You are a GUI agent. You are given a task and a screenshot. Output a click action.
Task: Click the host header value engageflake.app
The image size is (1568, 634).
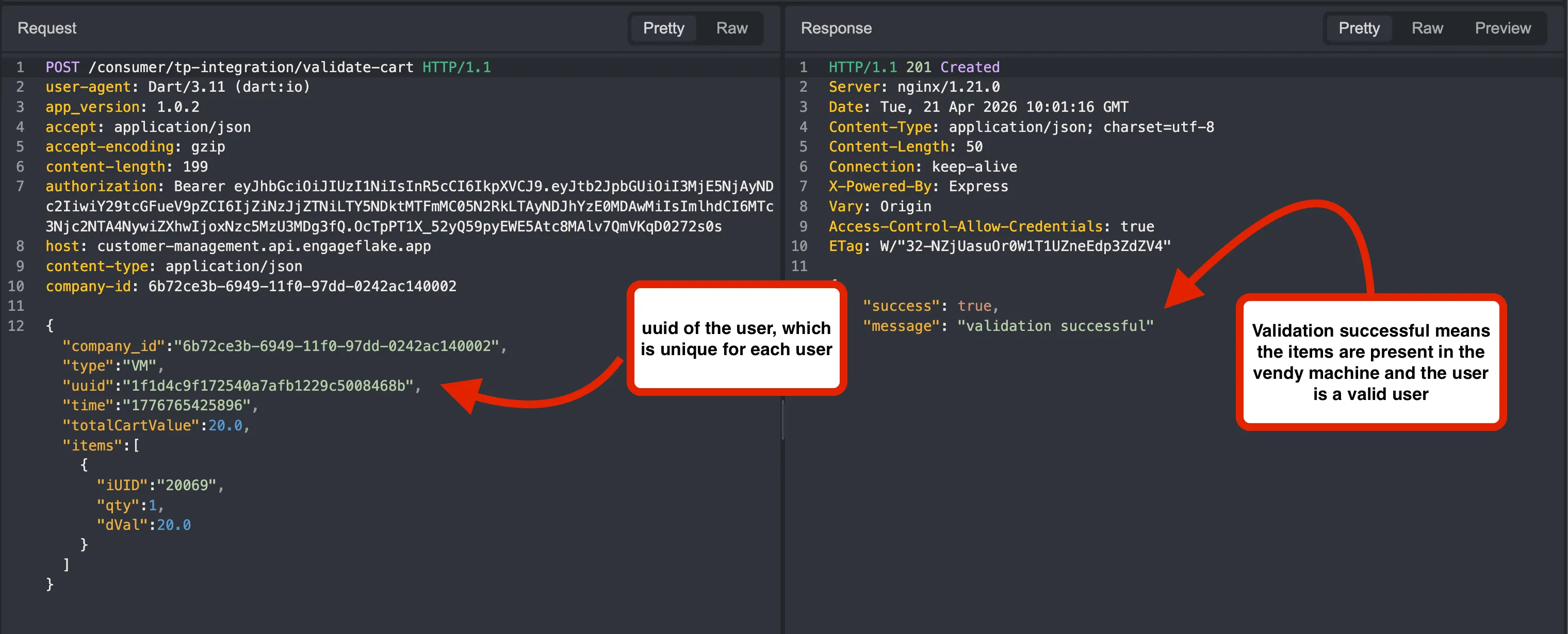coord(264,246)
